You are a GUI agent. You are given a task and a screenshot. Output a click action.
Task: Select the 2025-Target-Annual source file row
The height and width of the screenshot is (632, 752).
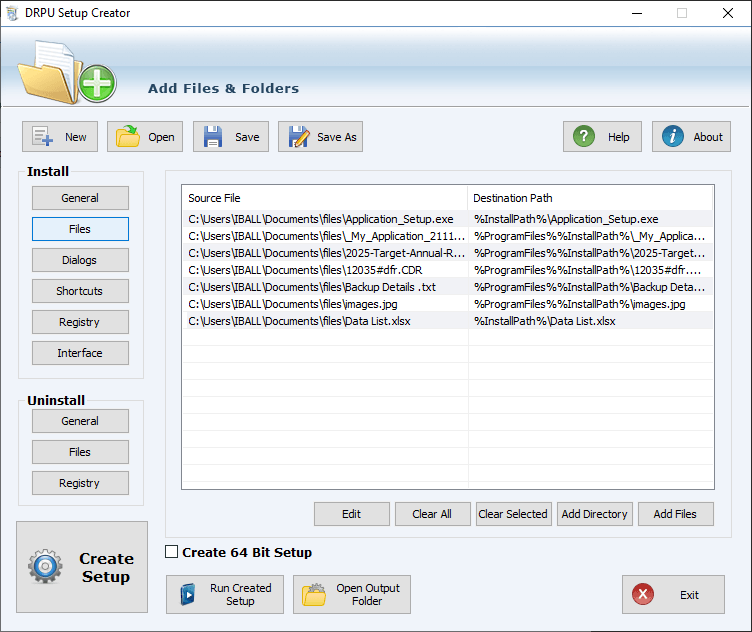(325, 253)
